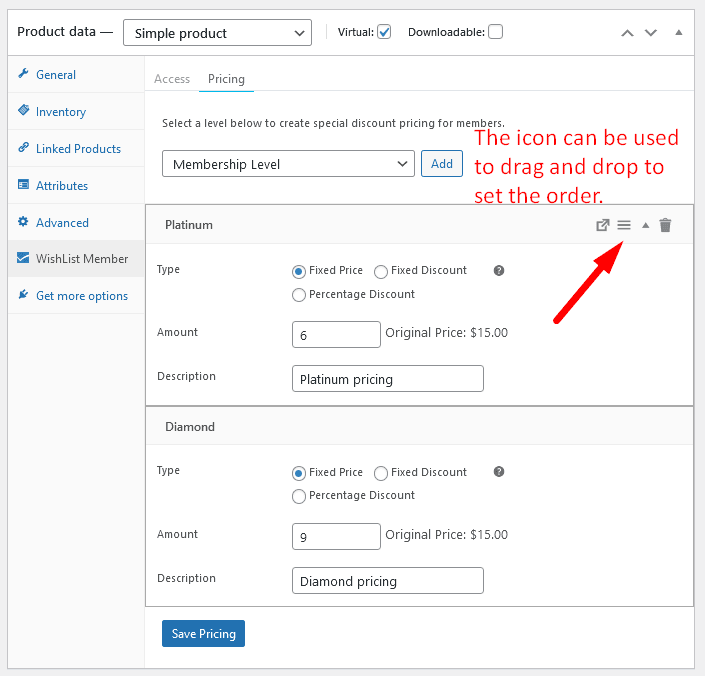Click the Platinum panel header title
This screenshot has height=676, width=705.
[189, 225]
